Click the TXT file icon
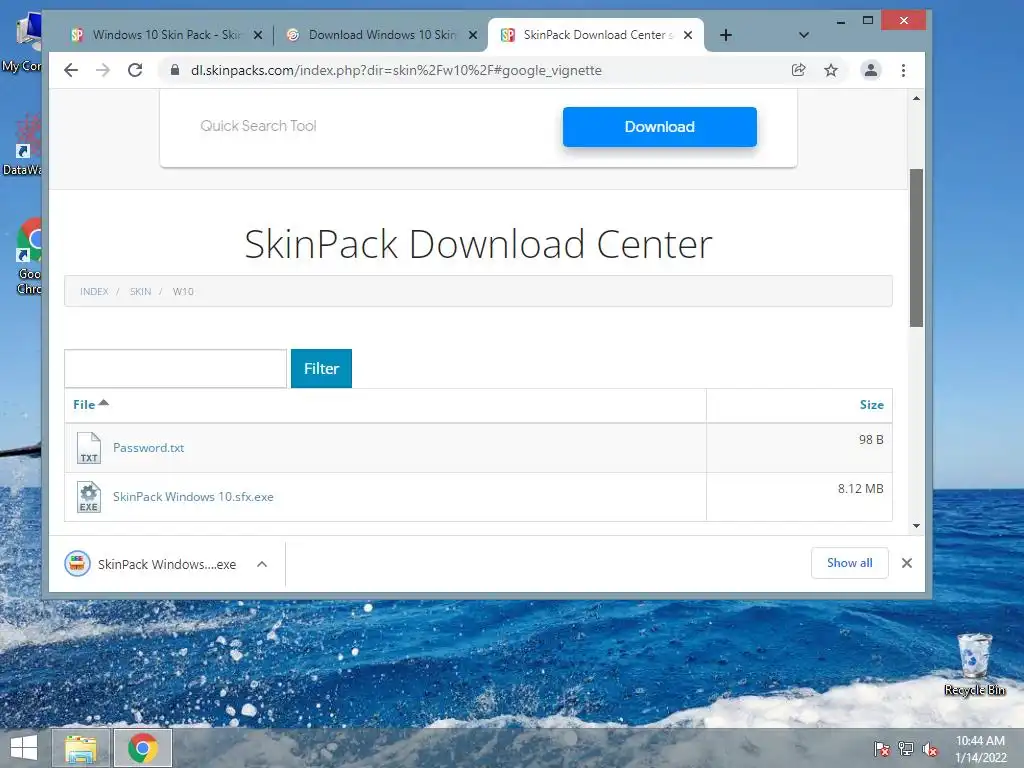 click(x=89, y=448)
